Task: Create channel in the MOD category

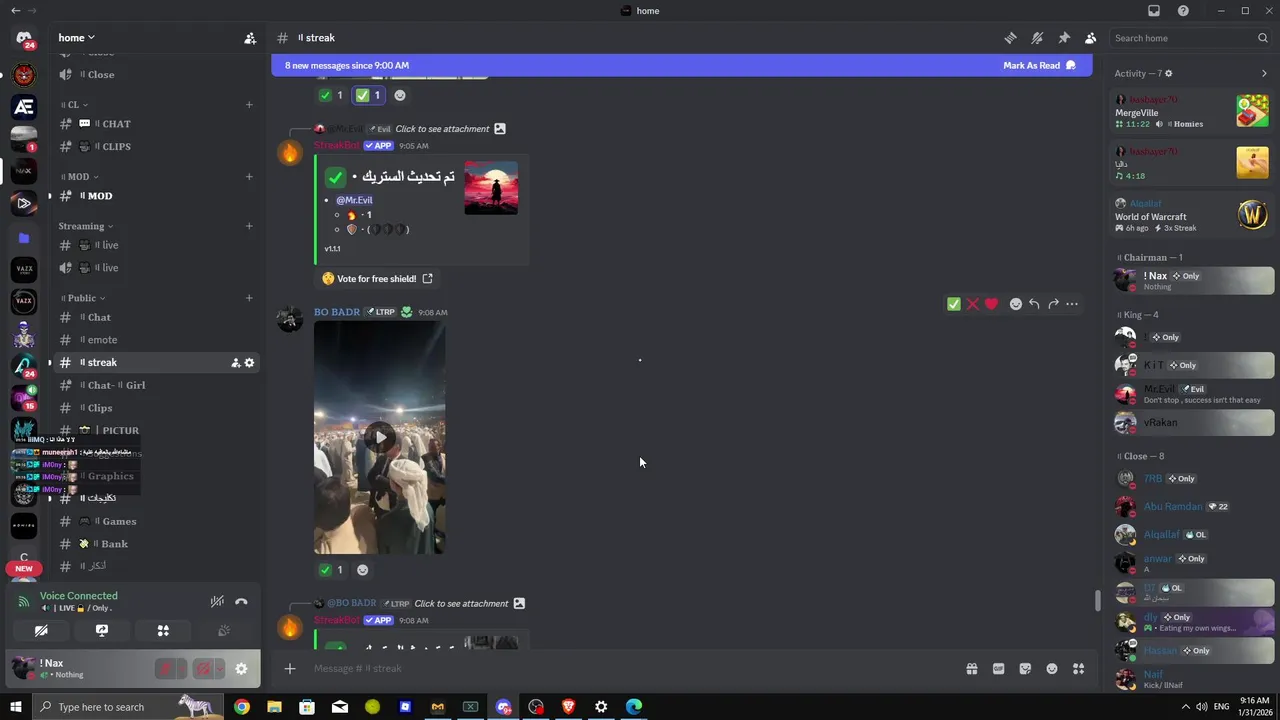Action: (x=249, y=177)
